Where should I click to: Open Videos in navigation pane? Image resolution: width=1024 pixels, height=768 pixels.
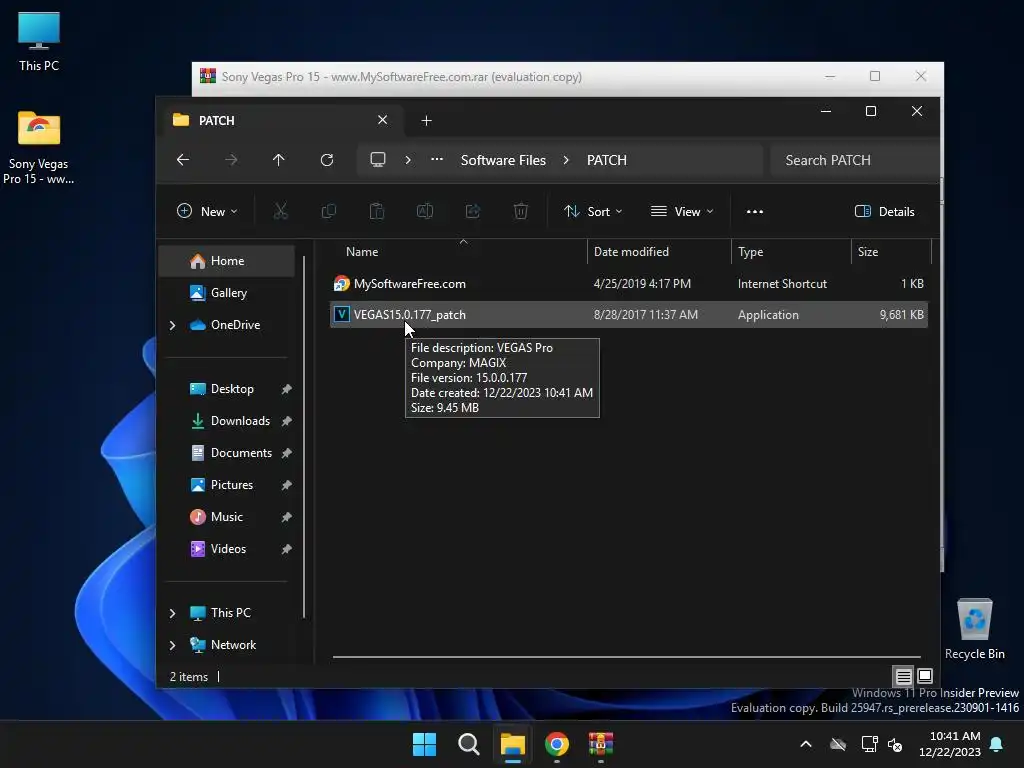click(x=229, y=549)
